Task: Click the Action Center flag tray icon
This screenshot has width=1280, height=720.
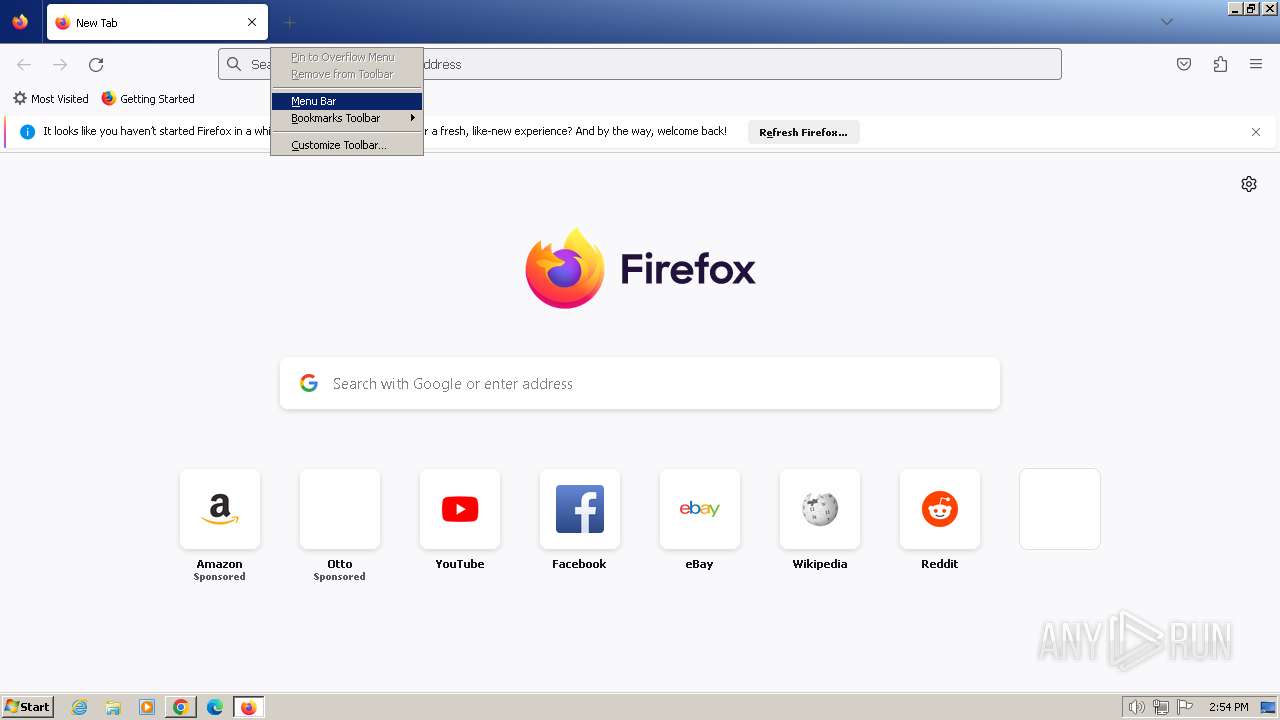Action: point(1185,707)
